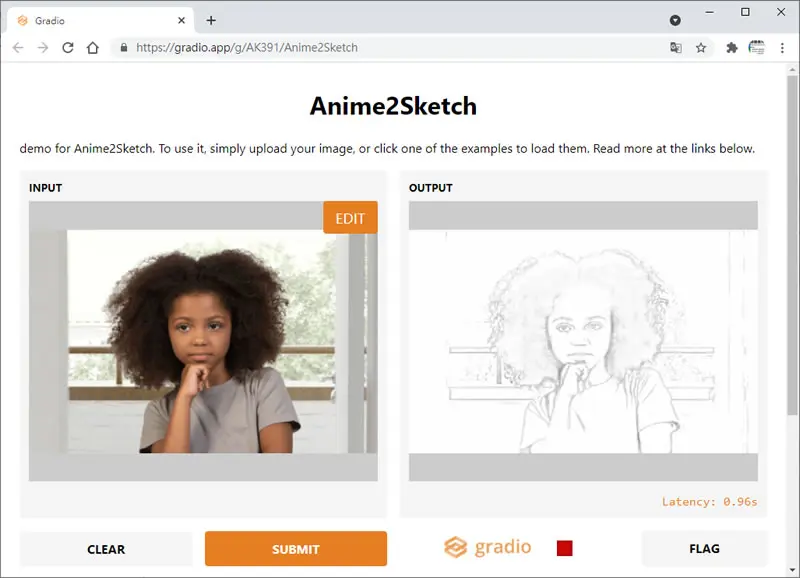
Task: Click the CLEAR button
Action: (x=106, y=549)
